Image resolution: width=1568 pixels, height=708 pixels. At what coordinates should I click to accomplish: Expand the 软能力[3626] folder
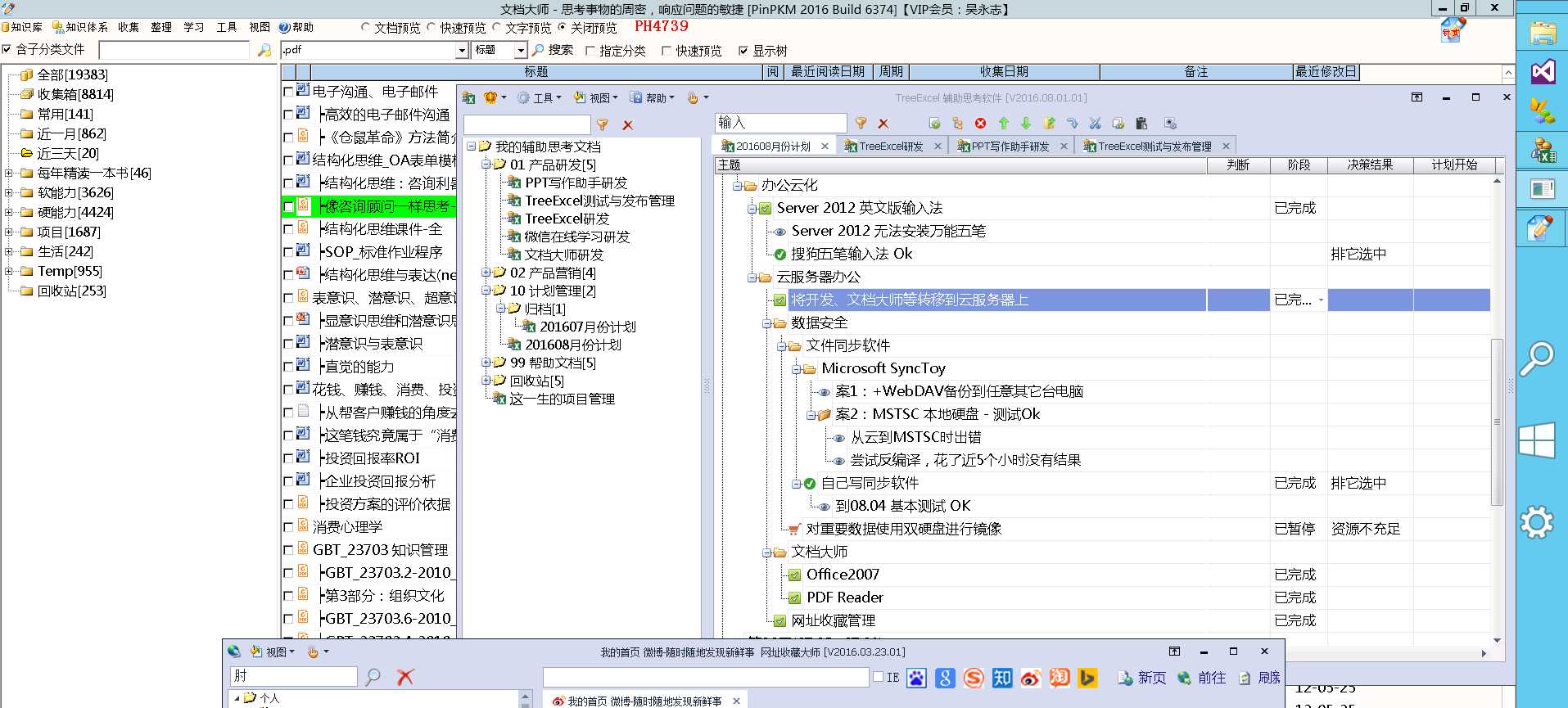coord(8,192)
